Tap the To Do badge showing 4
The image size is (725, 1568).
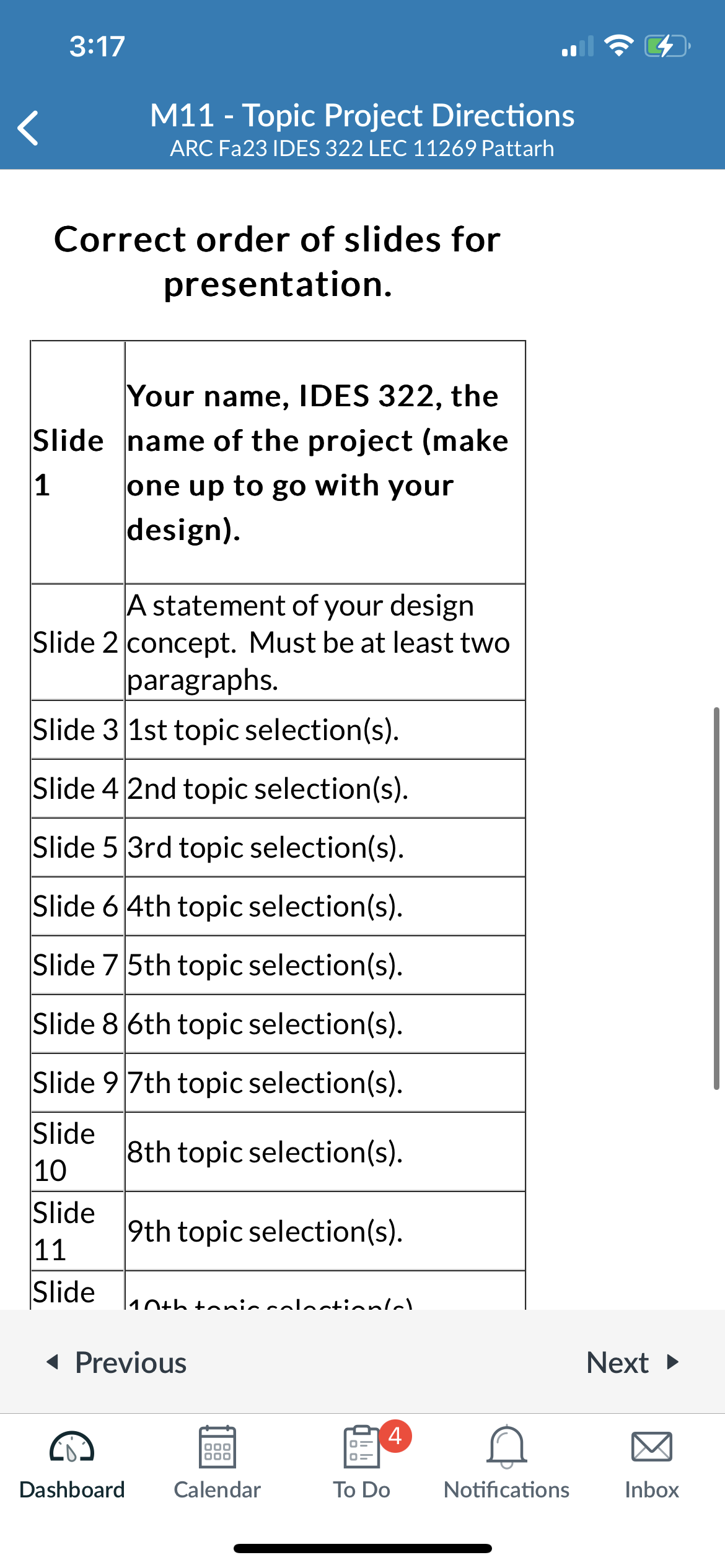point(395,1435)
